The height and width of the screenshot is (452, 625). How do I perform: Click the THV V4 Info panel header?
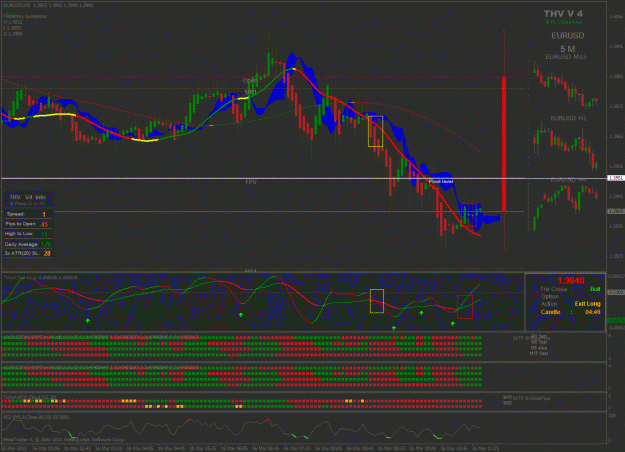28,197
